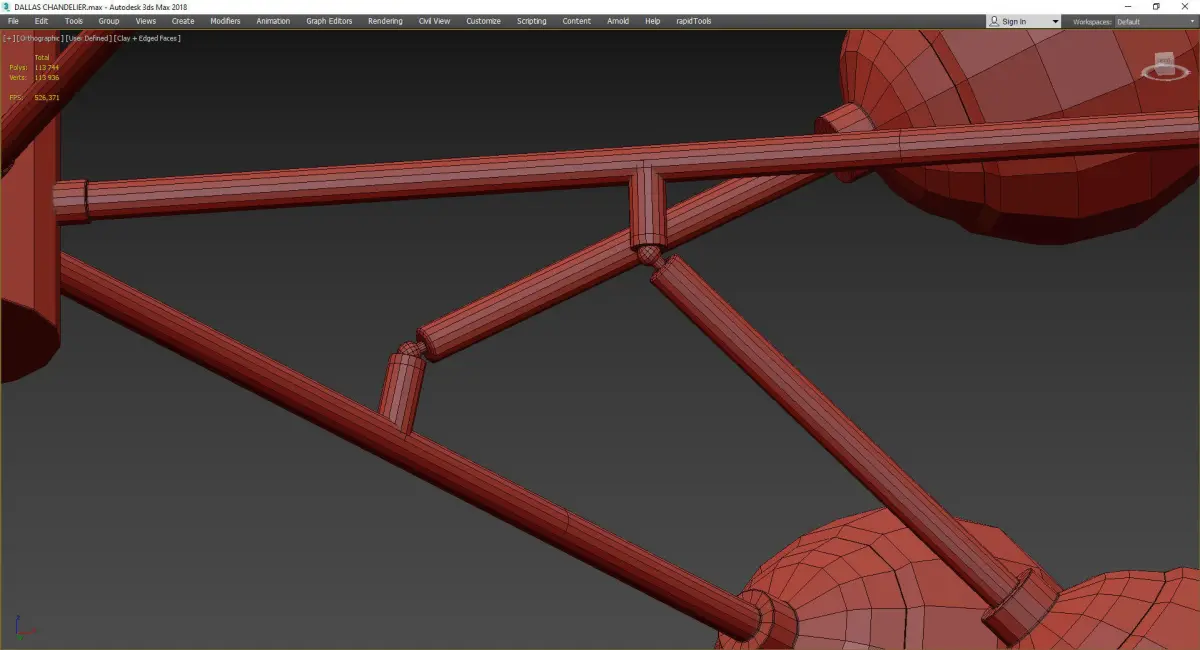
Task: Open the rapidTools menu
Action: click(x=693, y=21)
